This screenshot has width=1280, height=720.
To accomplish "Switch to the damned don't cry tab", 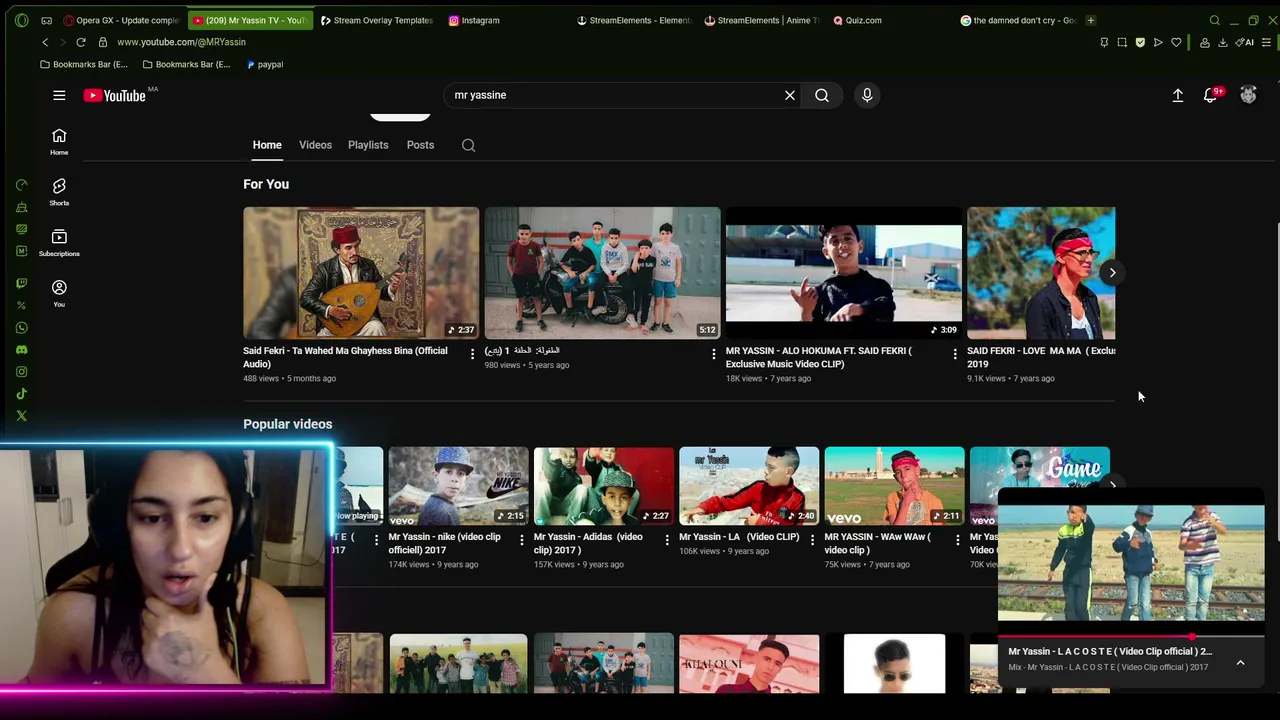I will tap(1018, 20).
